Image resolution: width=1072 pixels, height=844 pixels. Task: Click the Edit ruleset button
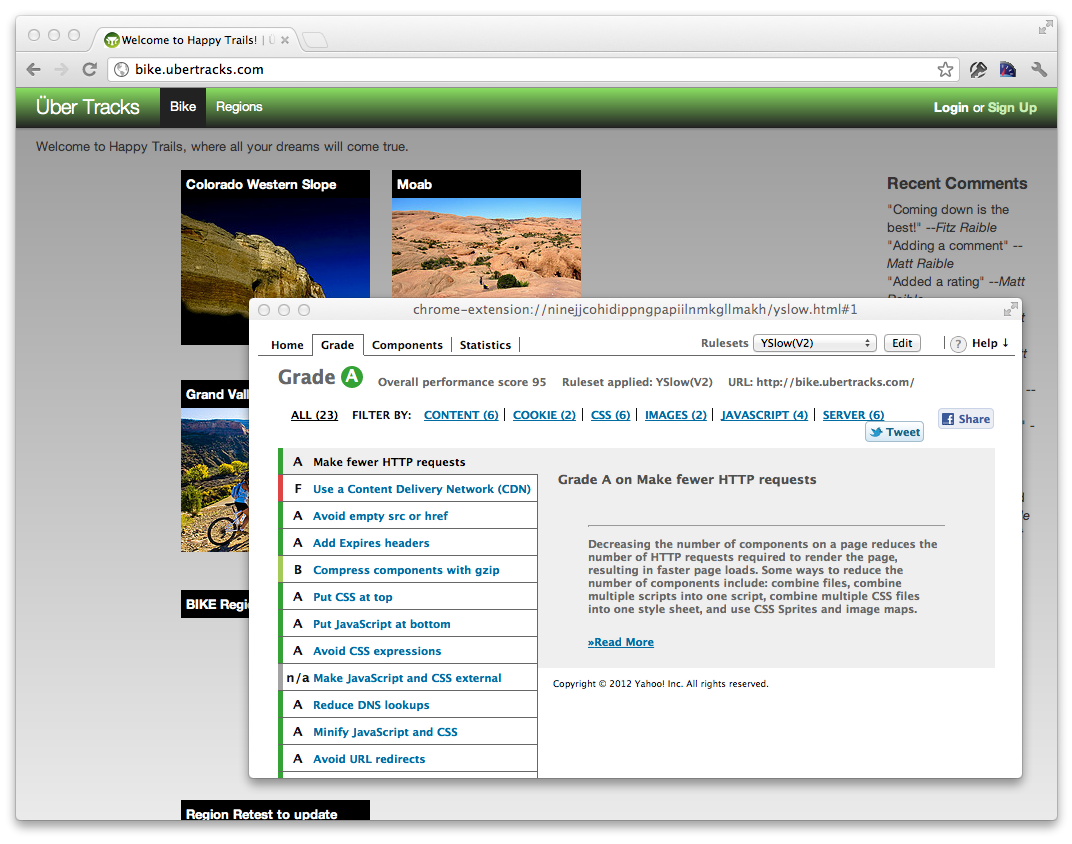(902, 343)
